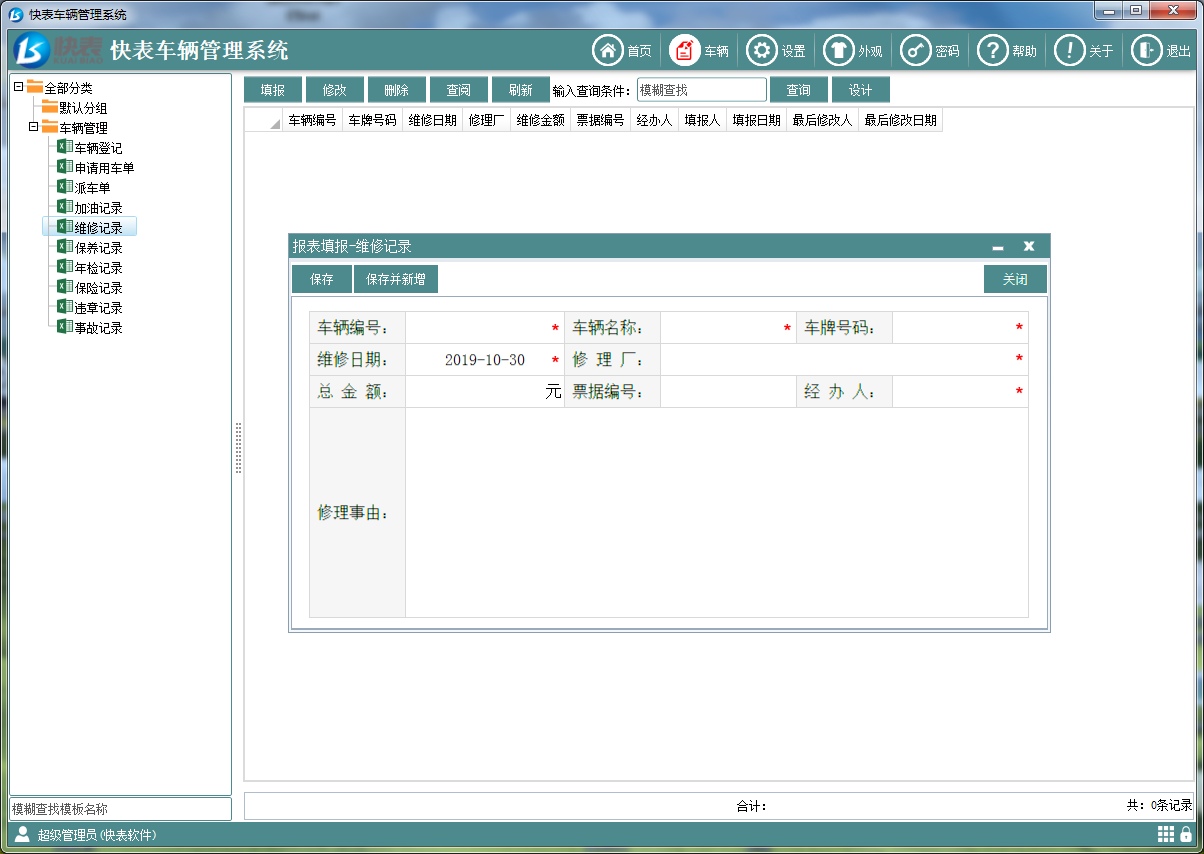
Task: Select 保险记录 in the sidebar tree
Action: [x=98, y=288]
